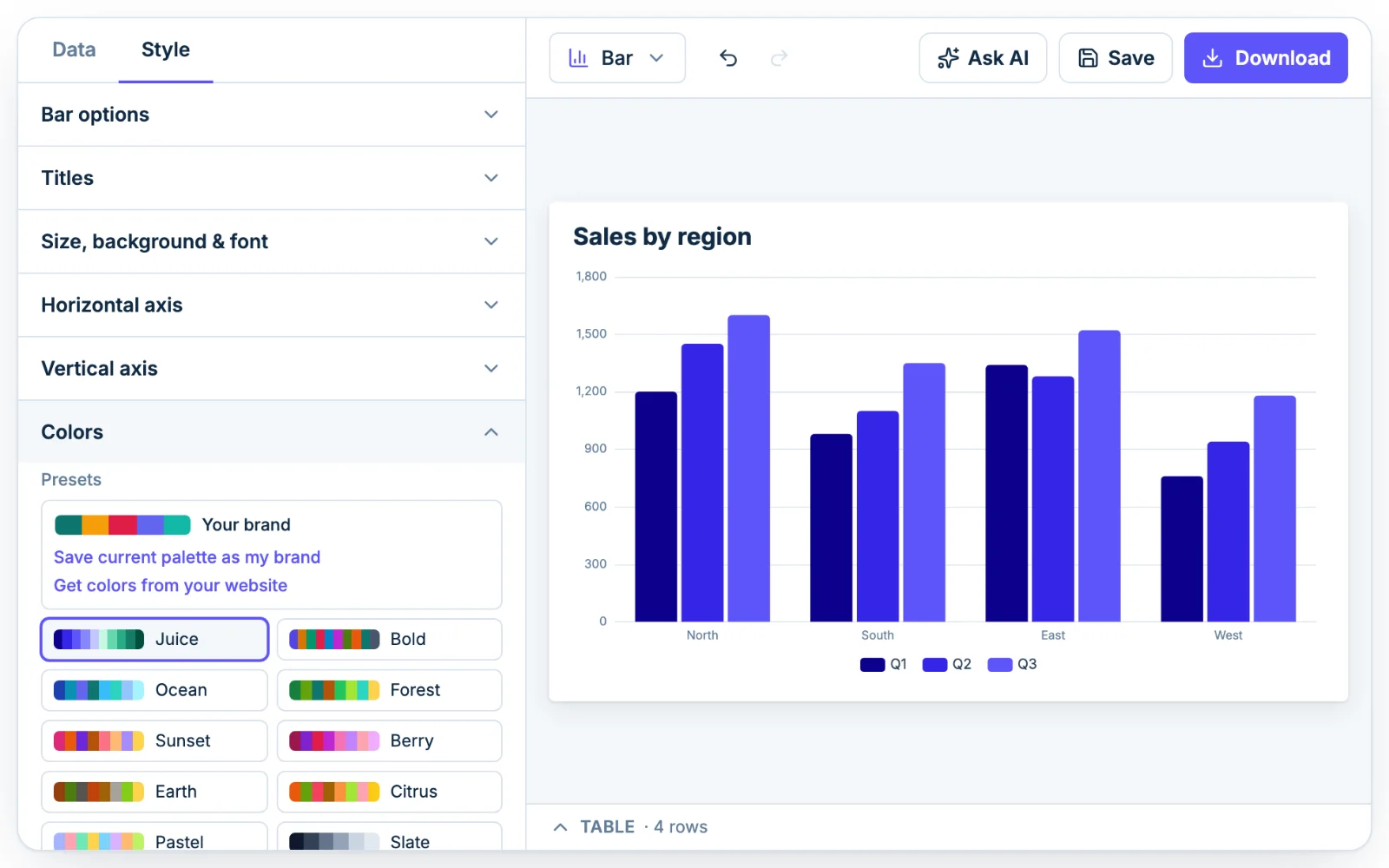Switch to the Data tab
Image resolution: width=1389 pixels, height=868 pixels.
(x=74, y=50)
